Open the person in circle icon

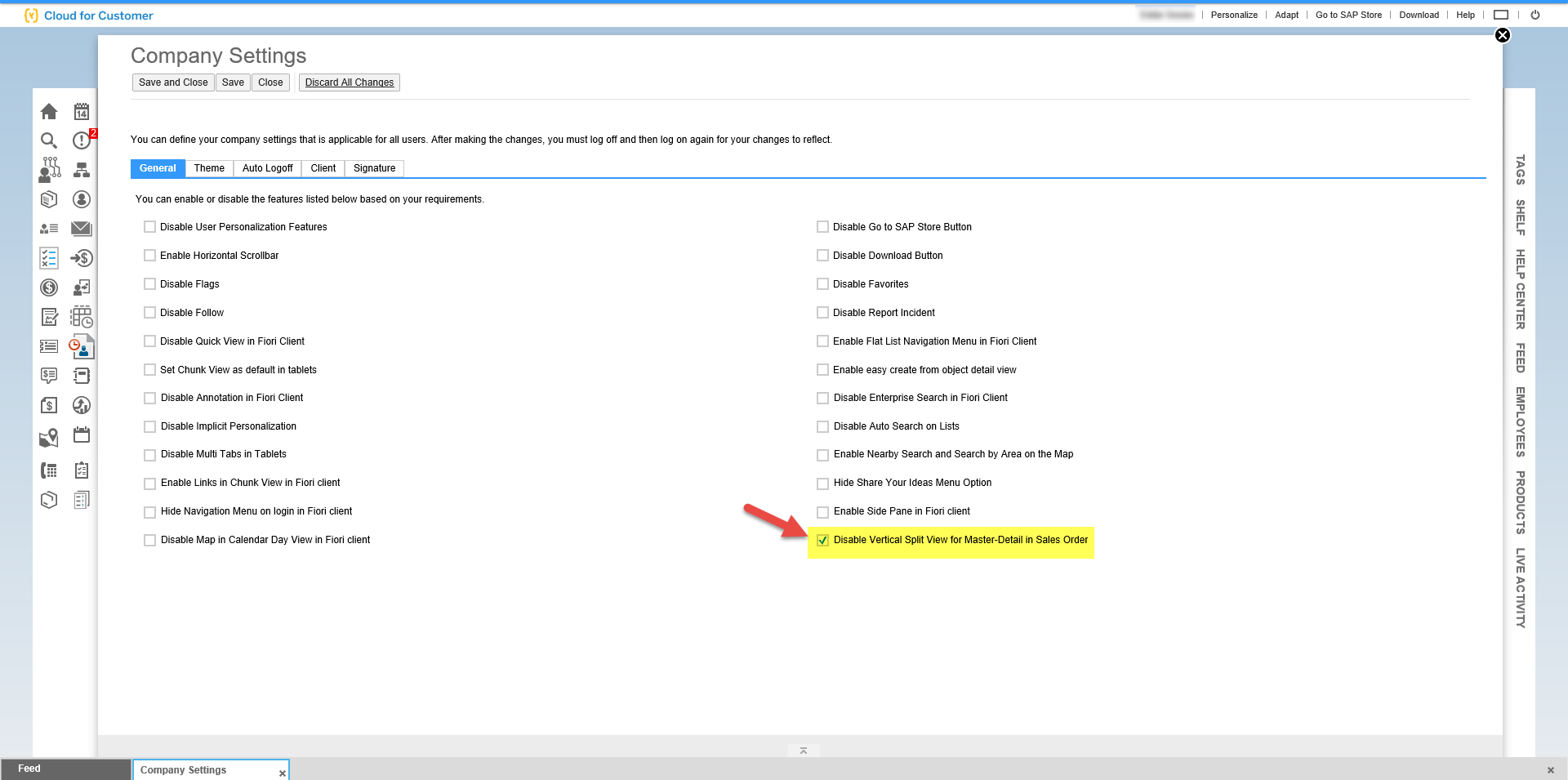click(82, 199)
